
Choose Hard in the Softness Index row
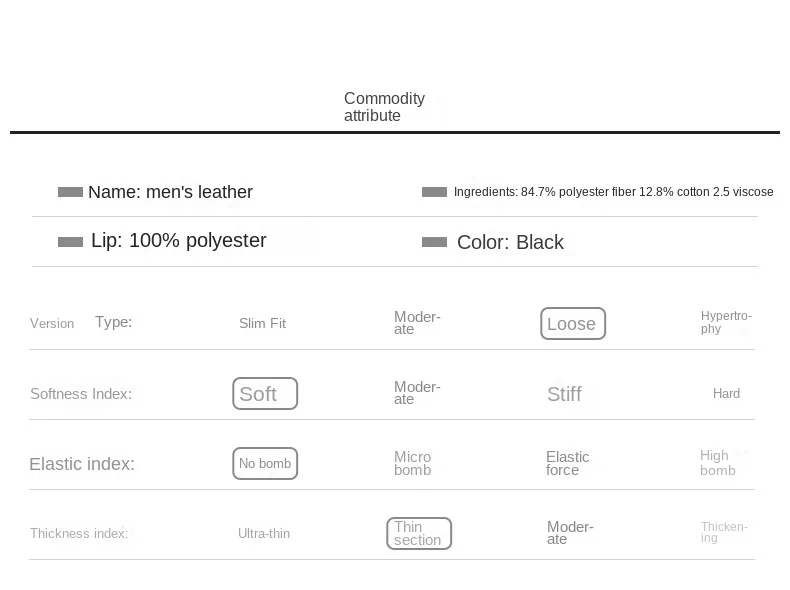click(x=726, y=394)
